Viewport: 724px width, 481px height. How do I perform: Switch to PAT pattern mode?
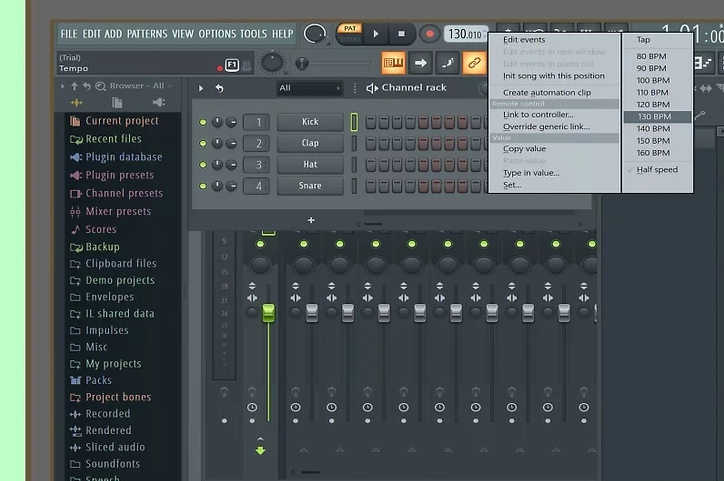pos(350,29)
